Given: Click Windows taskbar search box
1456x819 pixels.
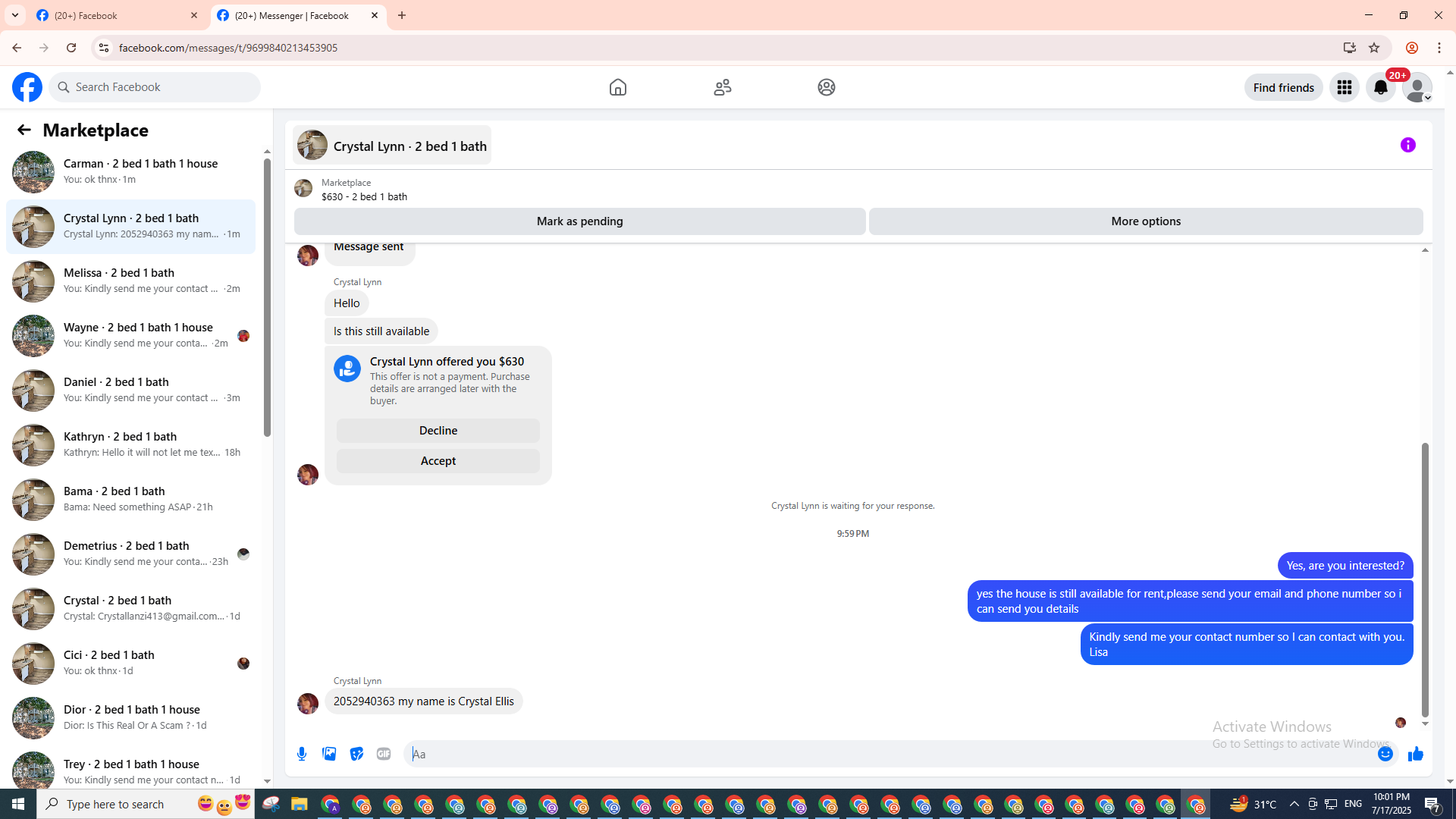Looking at the screenshot, I should pos(144,804).
